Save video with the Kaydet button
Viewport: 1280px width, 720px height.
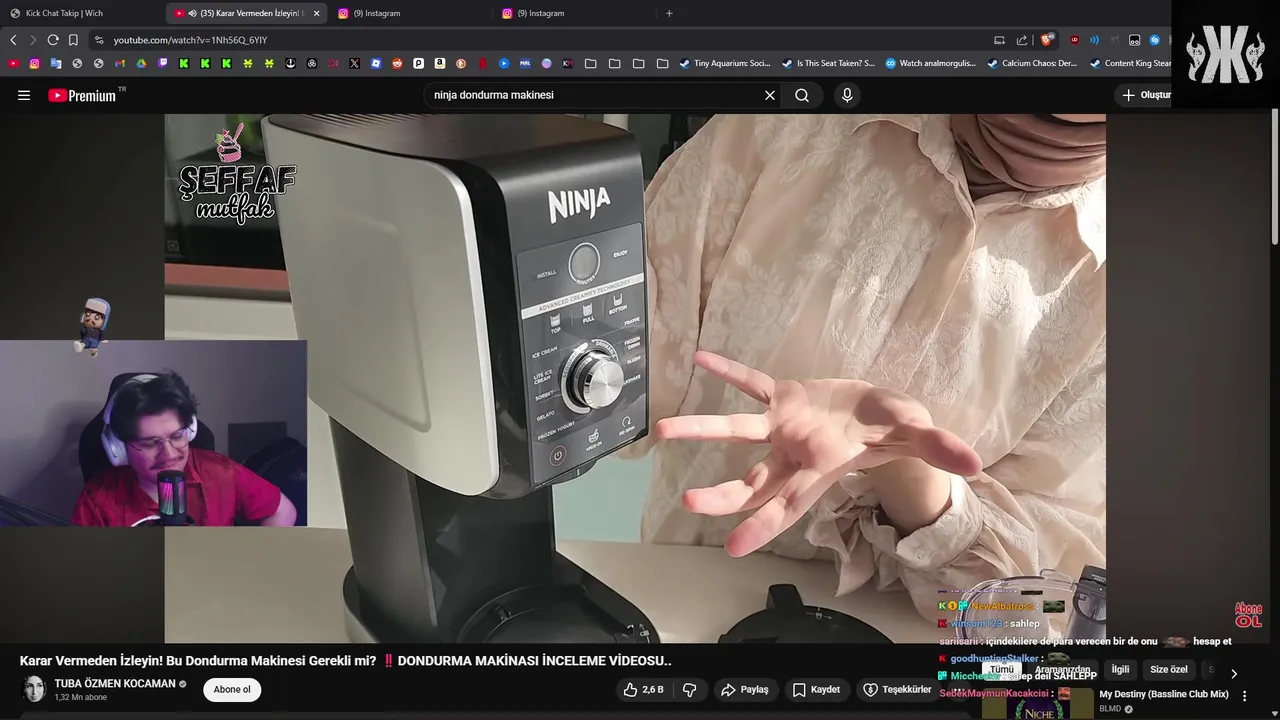click(x=816, y=689)
